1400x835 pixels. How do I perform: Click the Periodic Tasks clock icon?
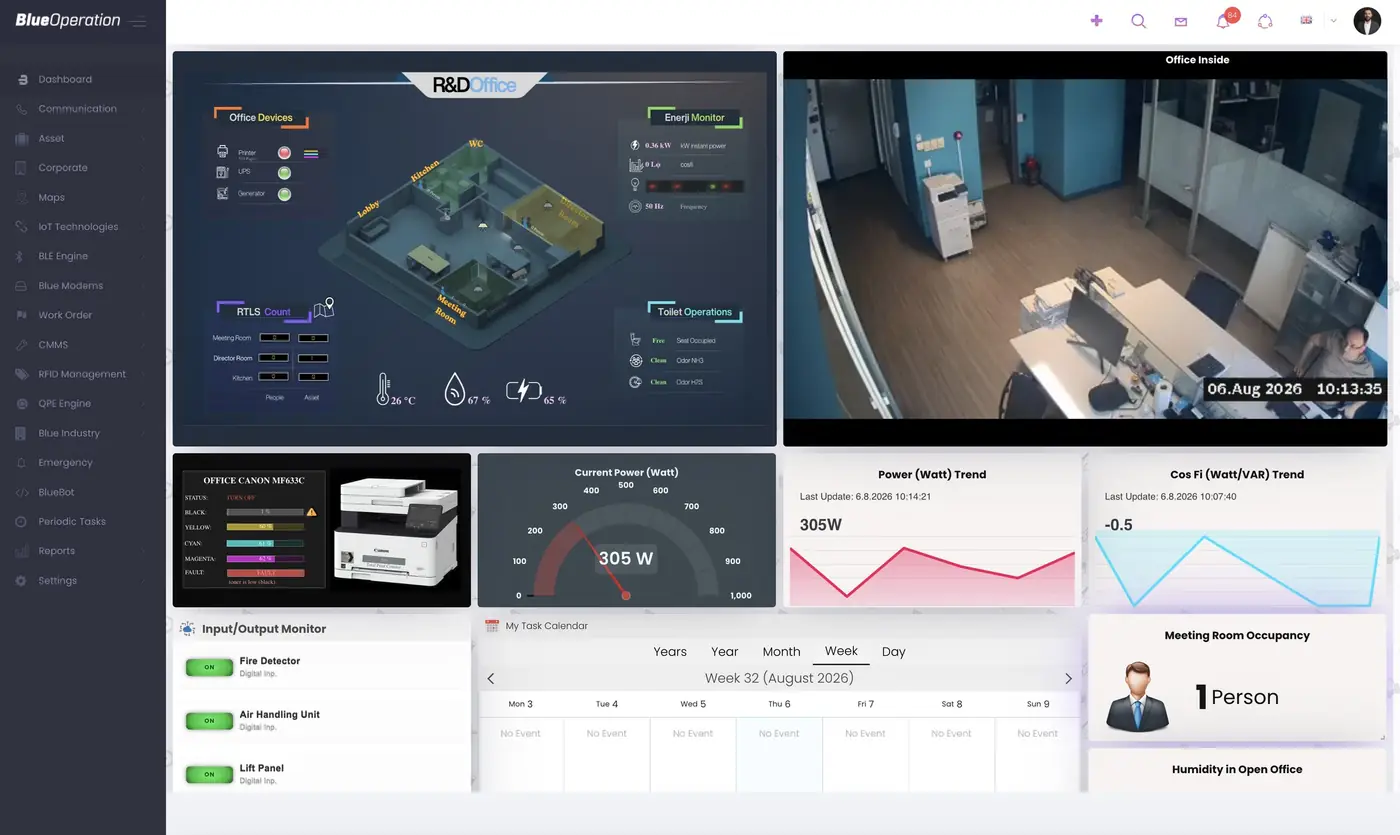pos(20,522)
